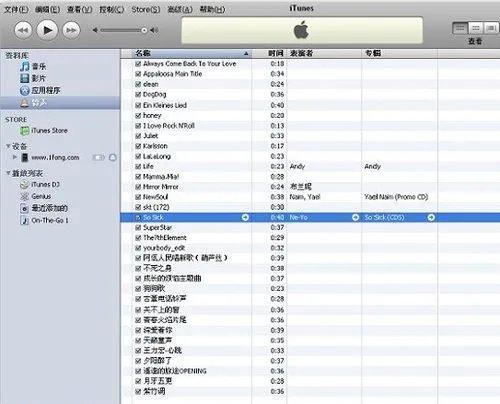This screenshot has width=500, height=404.
Task: Open the Store(S) menu
Action: pos(146,9)
